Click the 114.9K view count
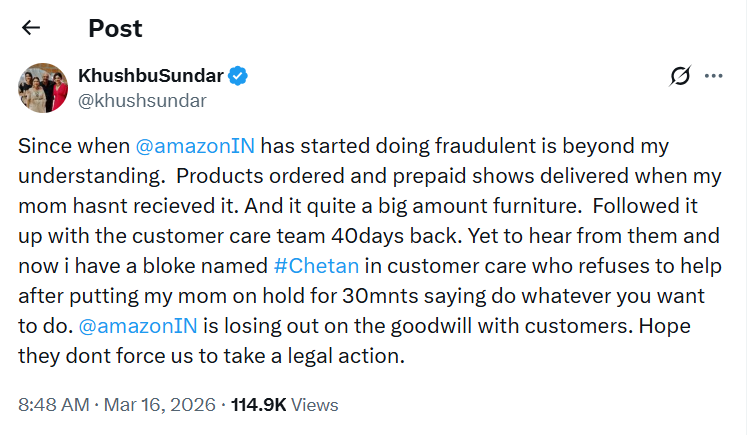The width and height of the screenshot is (756, 435). pos(260,405)
